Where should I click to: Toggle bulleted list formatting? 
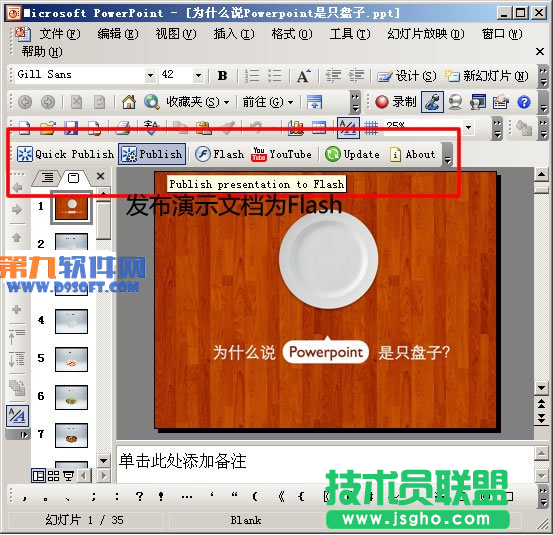point(274,75)
